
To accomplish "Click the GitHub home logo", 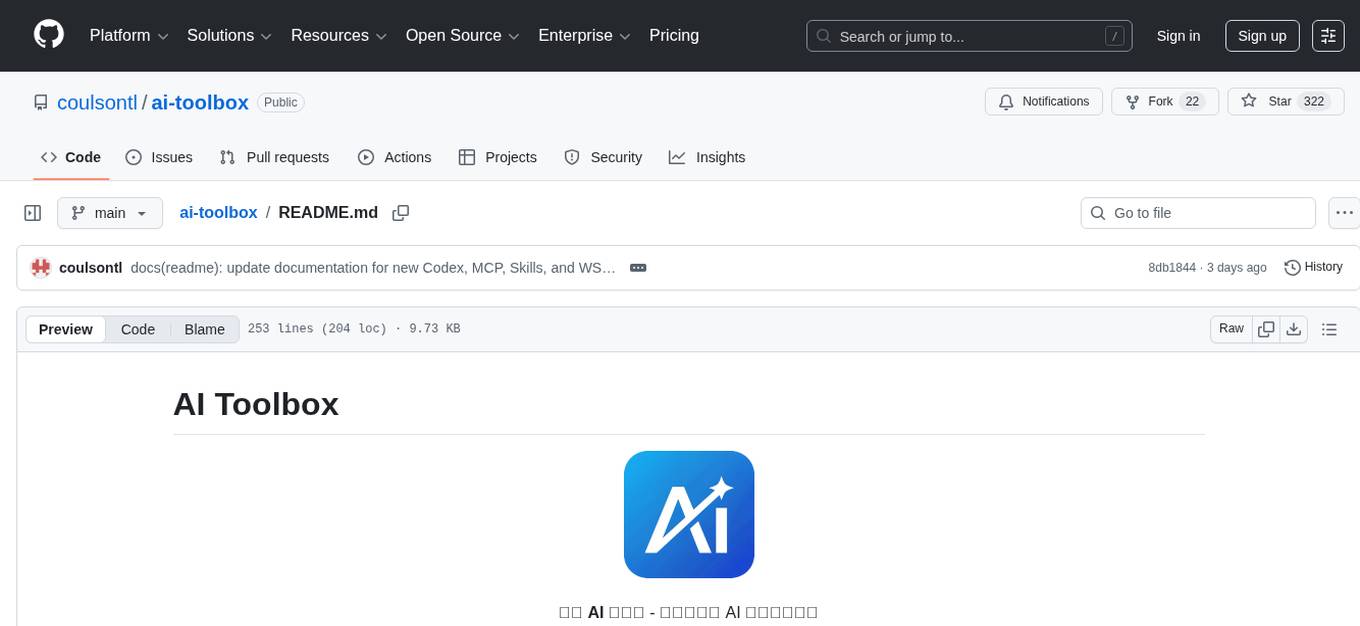I will coord(48,33).
